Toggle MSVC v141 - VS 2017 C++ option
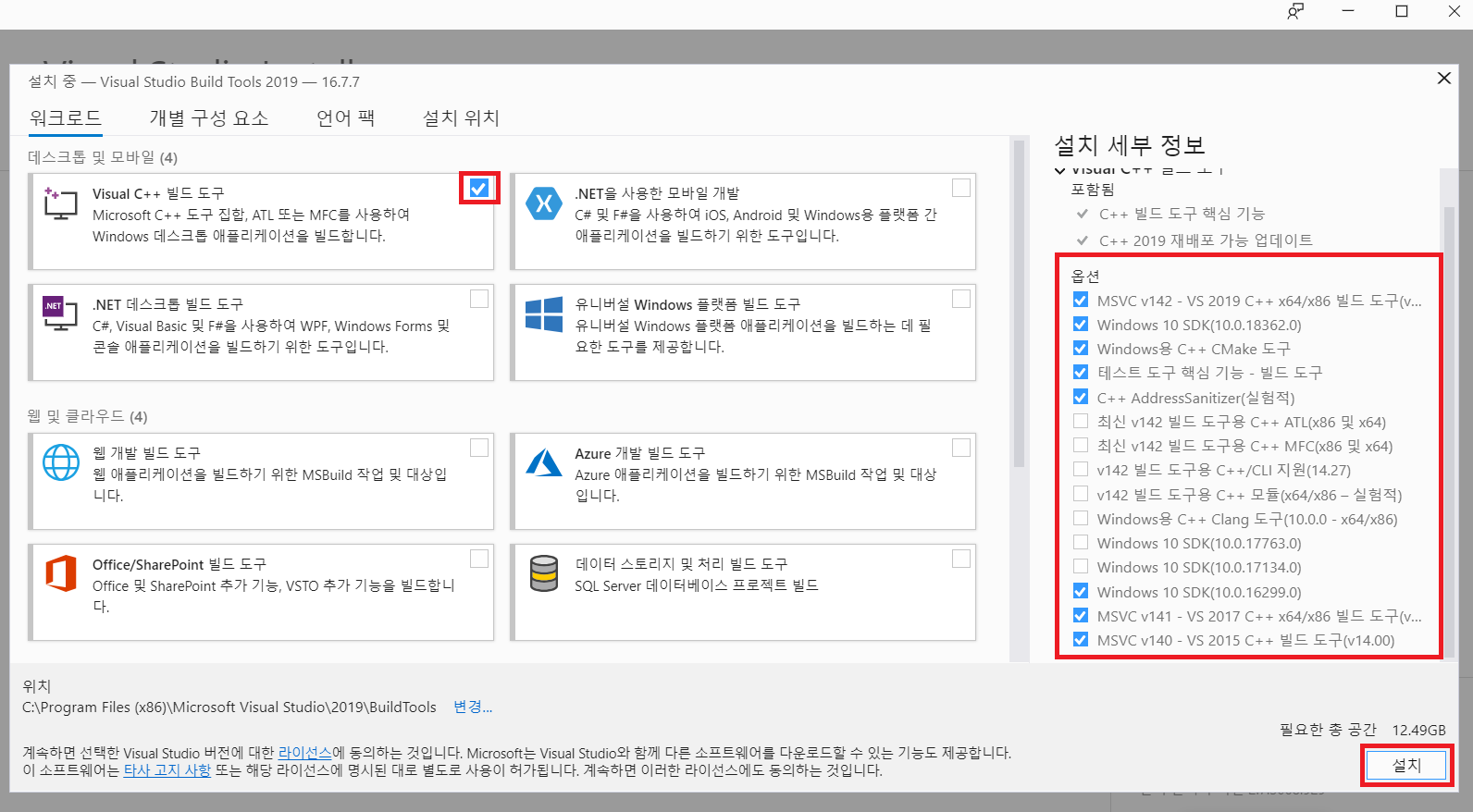Viewport: 1473px width, 812px height. click(x=1081, y=615)
